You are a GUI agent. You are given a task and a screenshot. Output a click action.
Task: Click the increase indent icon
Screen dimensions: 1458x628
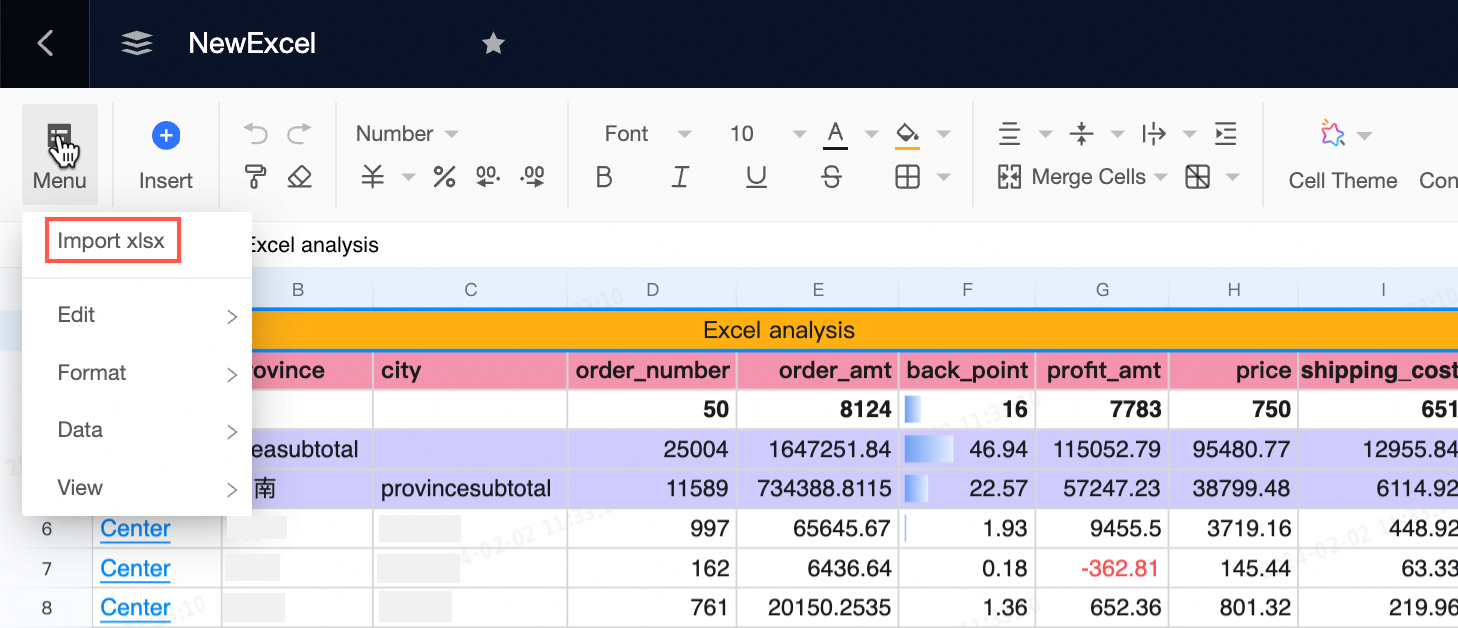click(1225, 134)
